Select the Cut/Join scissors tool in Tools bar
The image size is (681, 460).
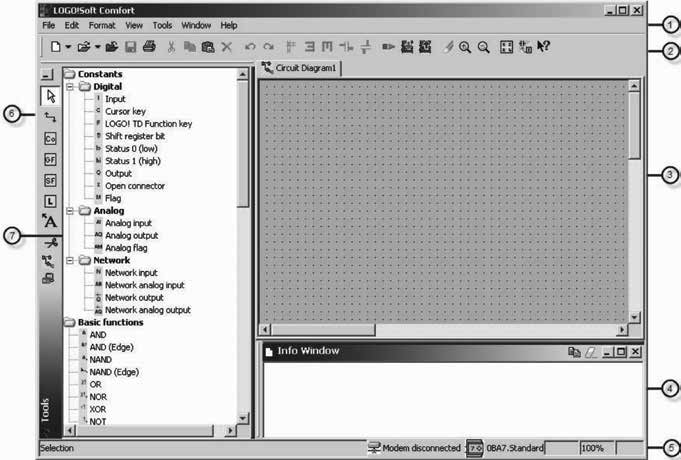click(x=50, y=243)
